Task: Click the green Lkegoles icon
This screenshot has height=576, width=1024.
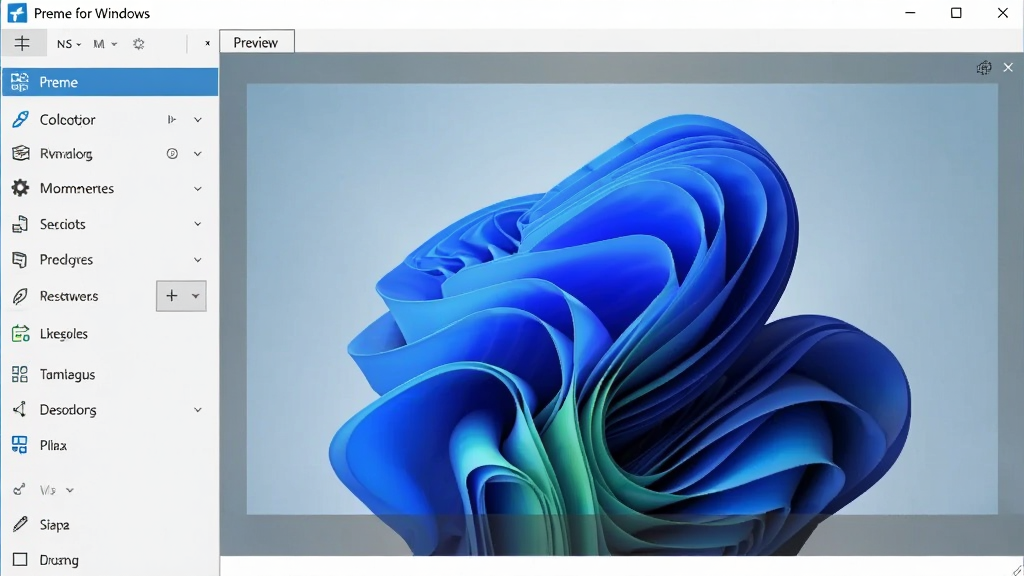Action: [21, 334]
